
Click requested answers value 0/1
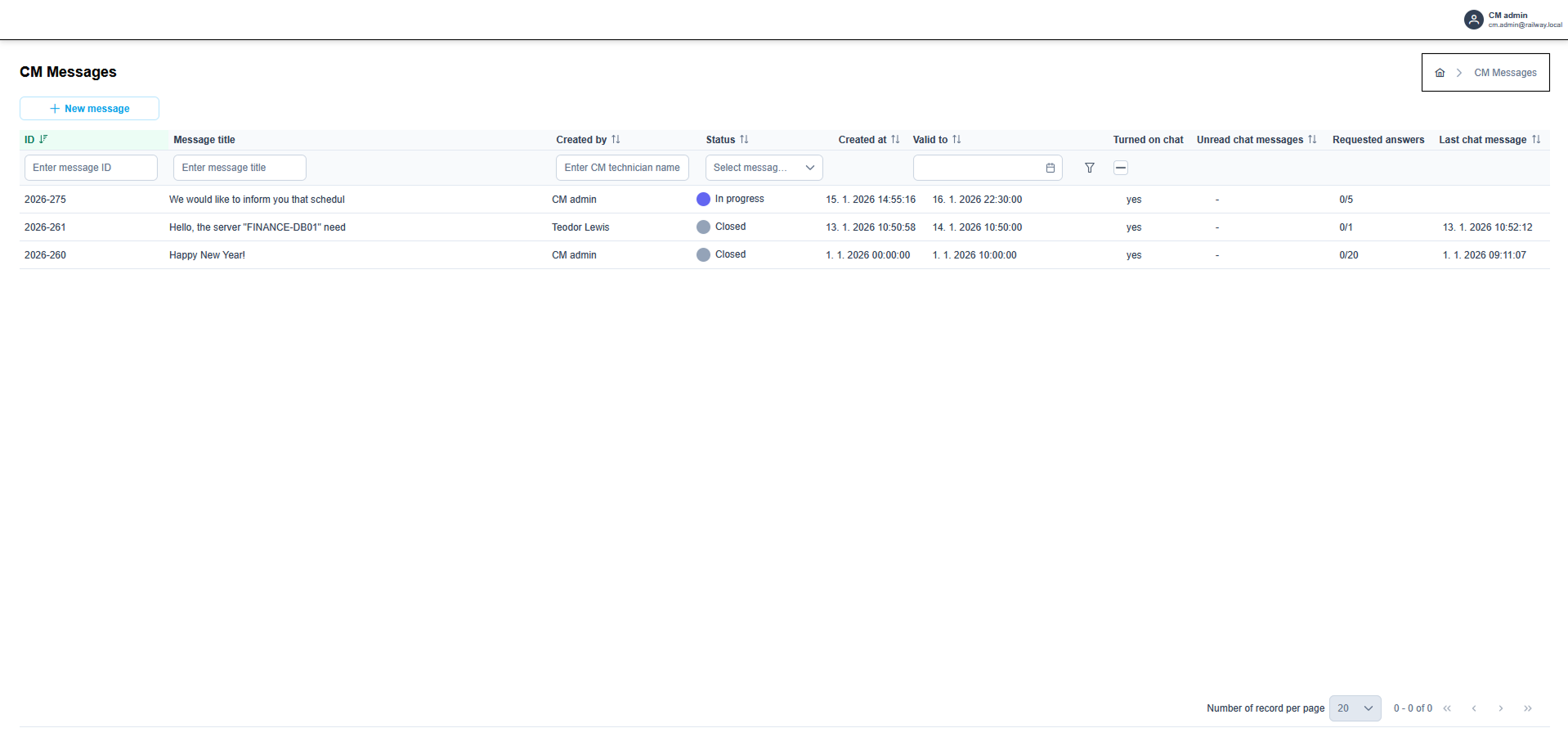[1346, 227]
